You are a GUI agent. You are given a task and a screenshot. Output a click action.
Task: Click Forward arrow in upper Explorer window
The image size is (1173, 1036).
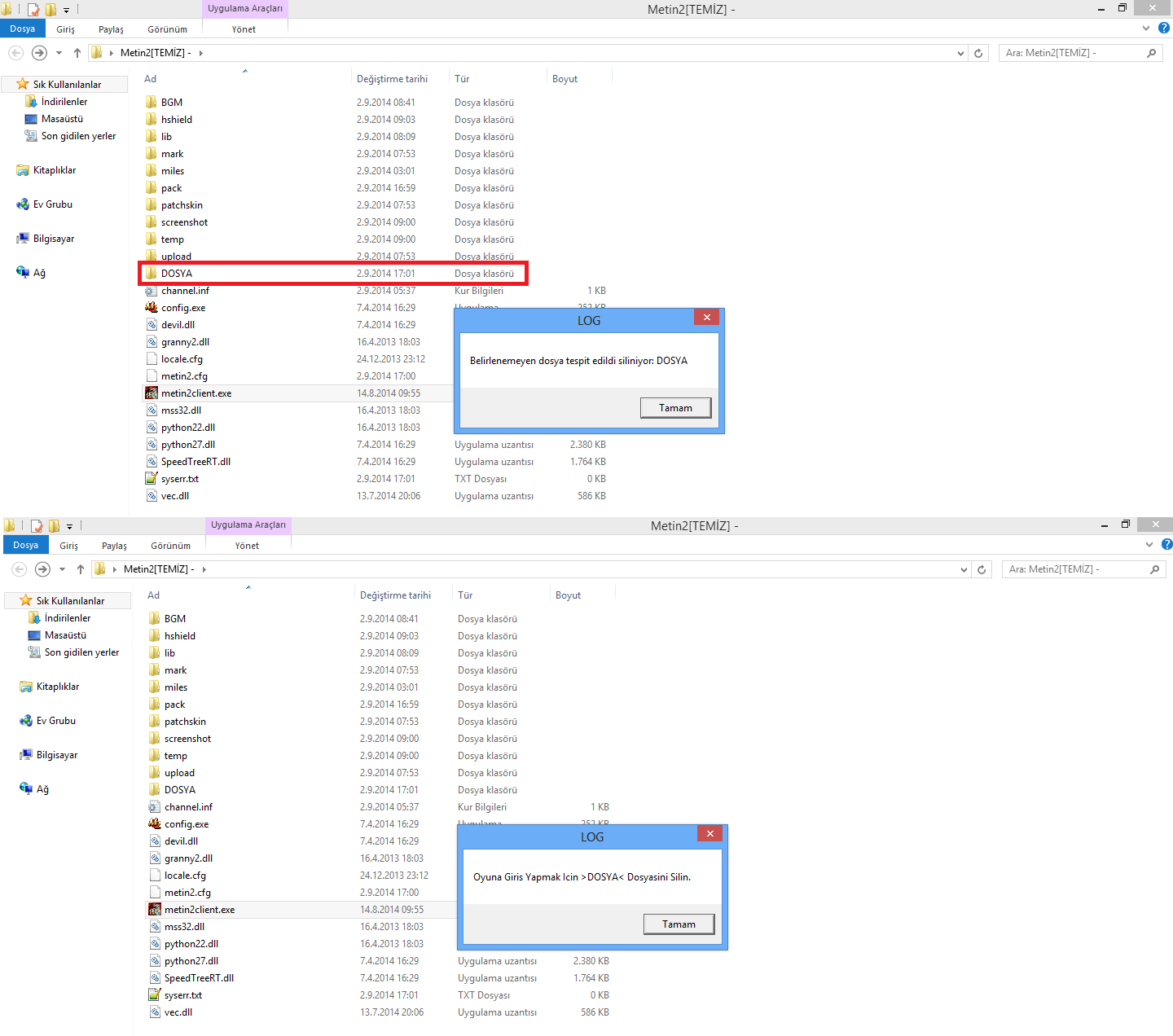pyautogui.click(x=39, y=52)
